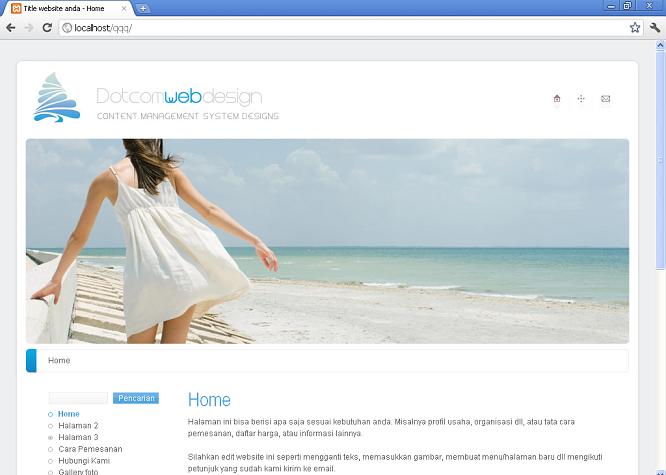
Task: Minimize the browser window
Action: 611,6
